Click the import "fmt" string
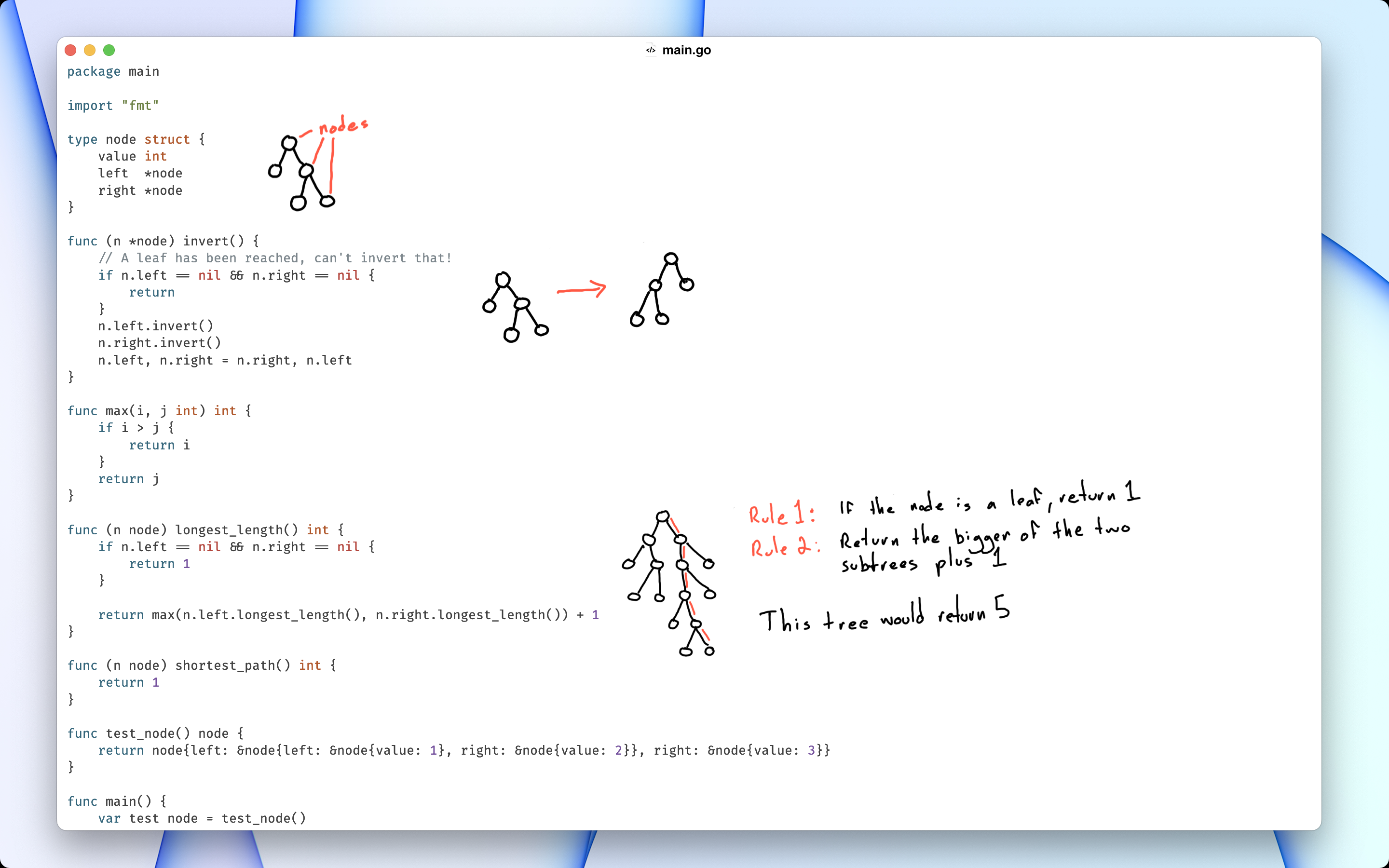Screen dimensions: 1389x868 click(x=140, y=106)
